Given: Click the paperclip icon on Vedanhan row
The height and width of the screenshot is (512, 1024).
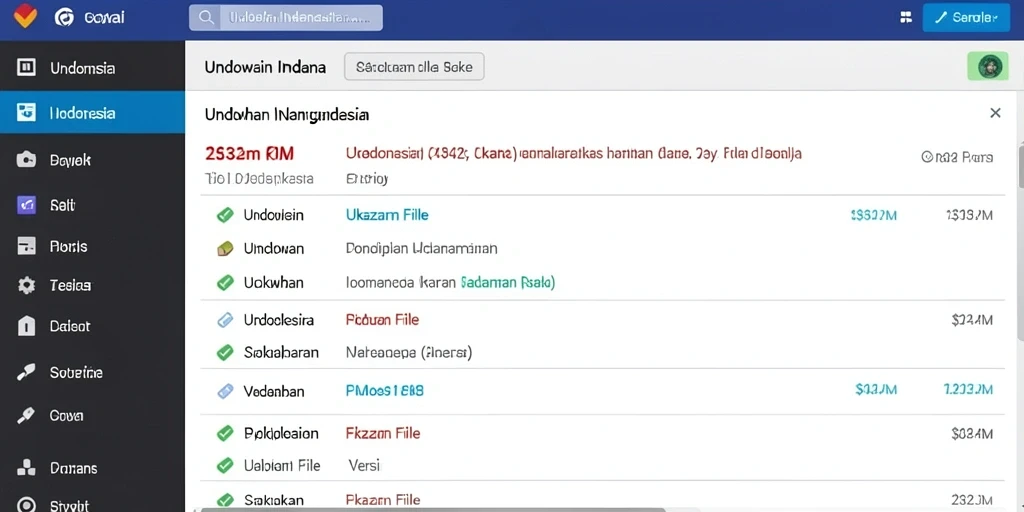Looking at the screenshot, I should (x=225, y=391).
